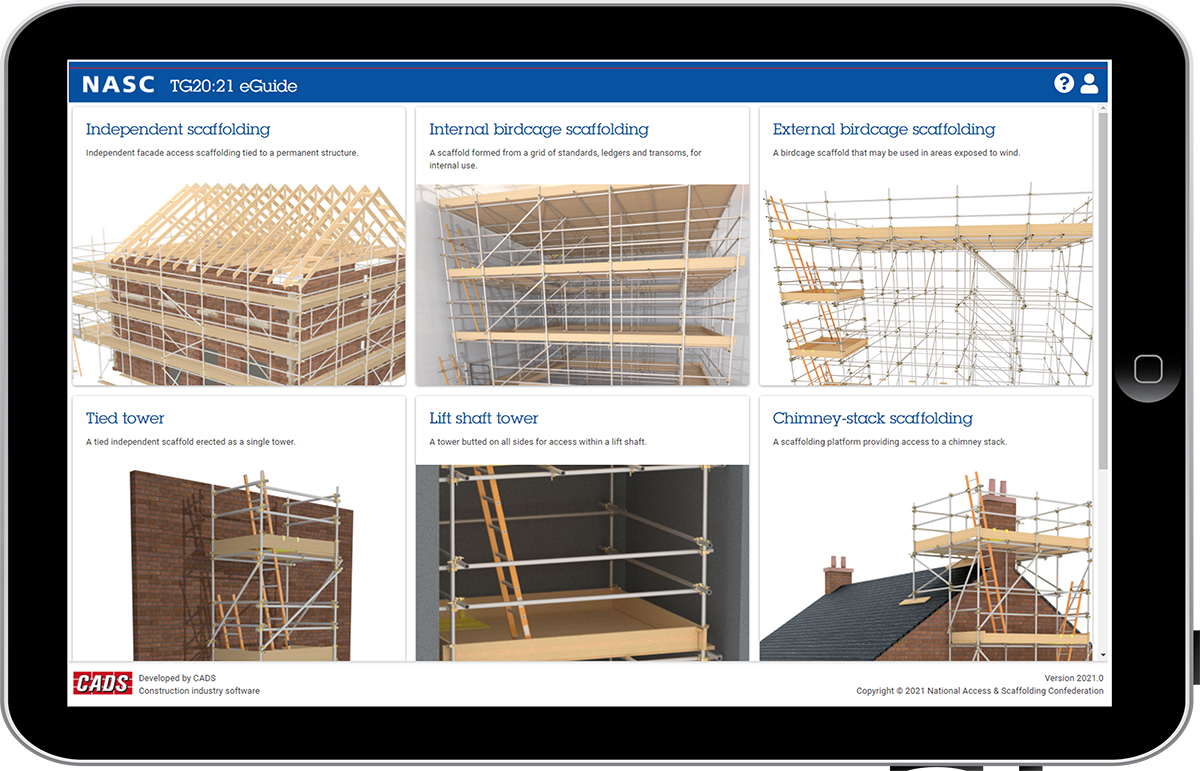Tap the tablet home button
The image size is (1200, 771).
(1148, 369)
